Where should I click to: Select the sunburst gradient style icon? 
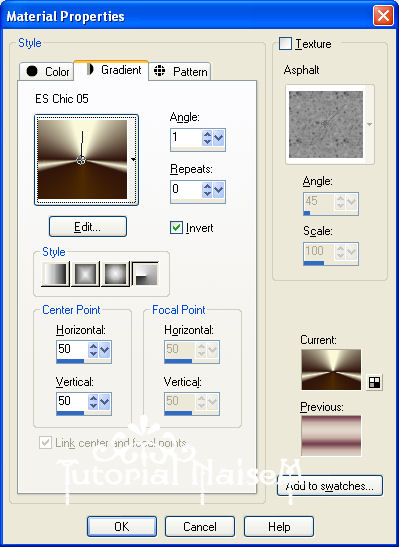[115, 274]
